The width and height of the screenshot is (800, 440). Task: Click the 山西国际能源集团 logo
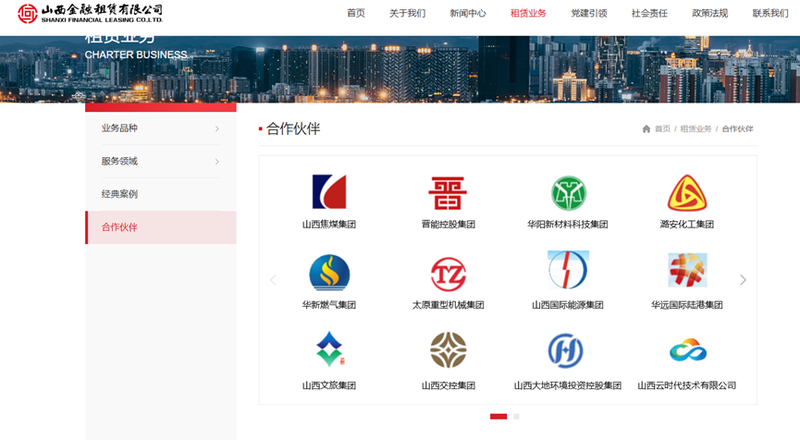(x=568, y=270)
